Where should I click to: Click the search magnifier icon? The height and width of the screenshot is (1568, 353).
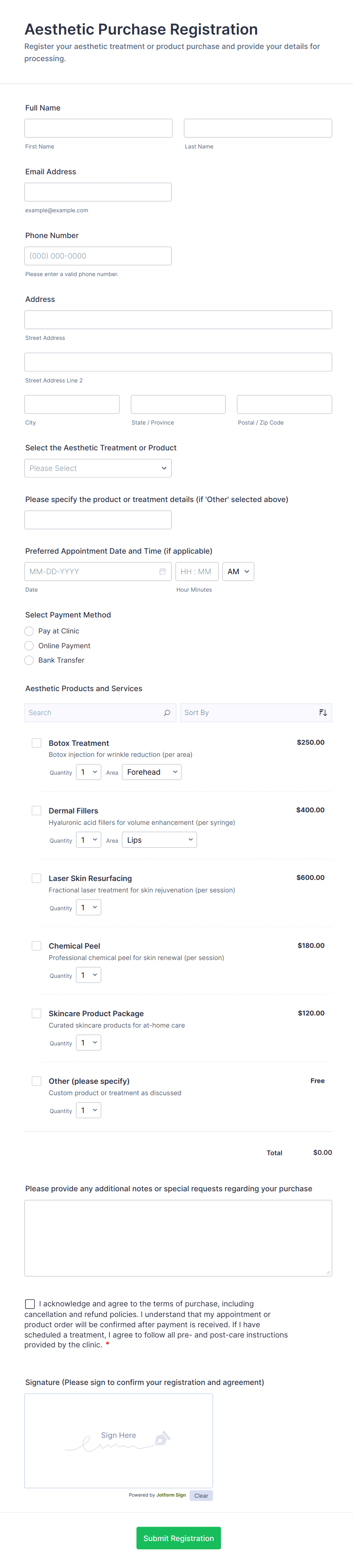167,713
